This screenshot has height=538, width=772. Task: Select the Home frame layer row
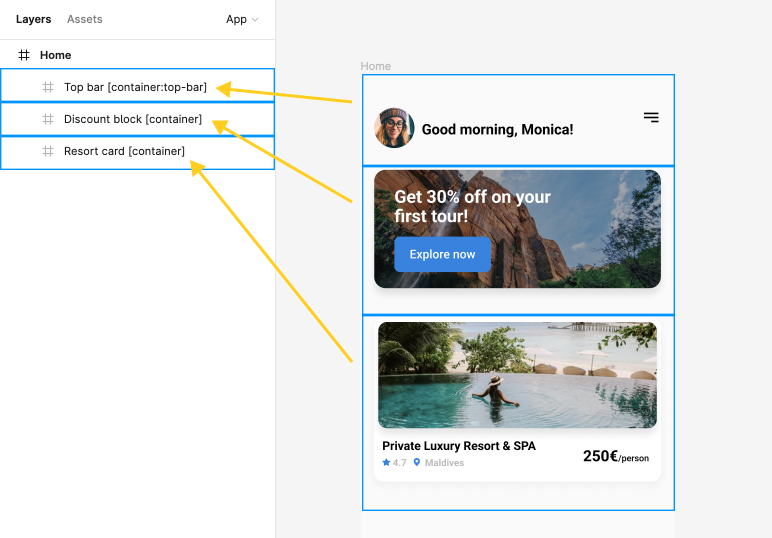137,55
